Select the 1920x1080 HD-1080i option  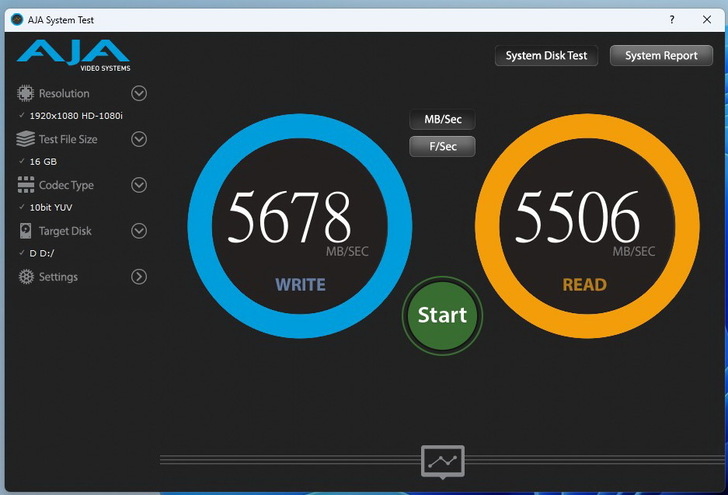tap(76, 116)
